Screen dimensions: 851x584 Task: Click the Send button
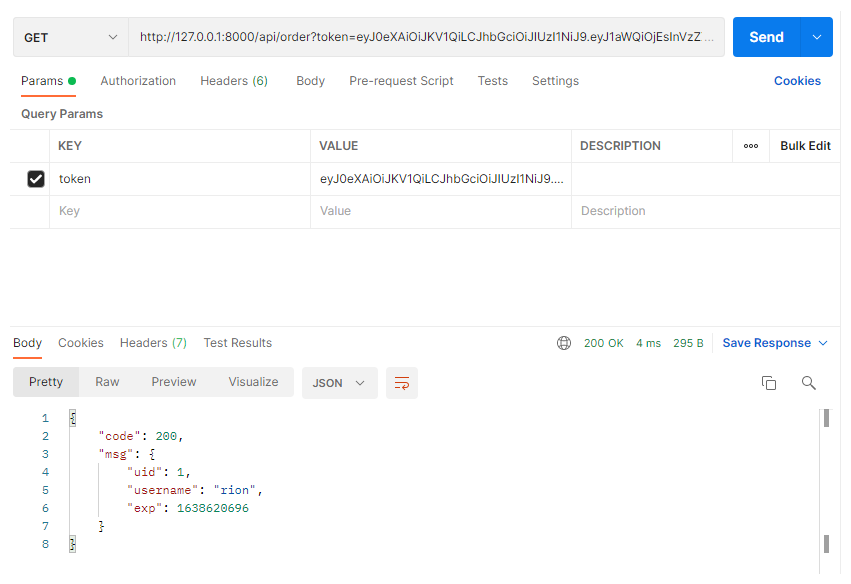coord(766,37)
